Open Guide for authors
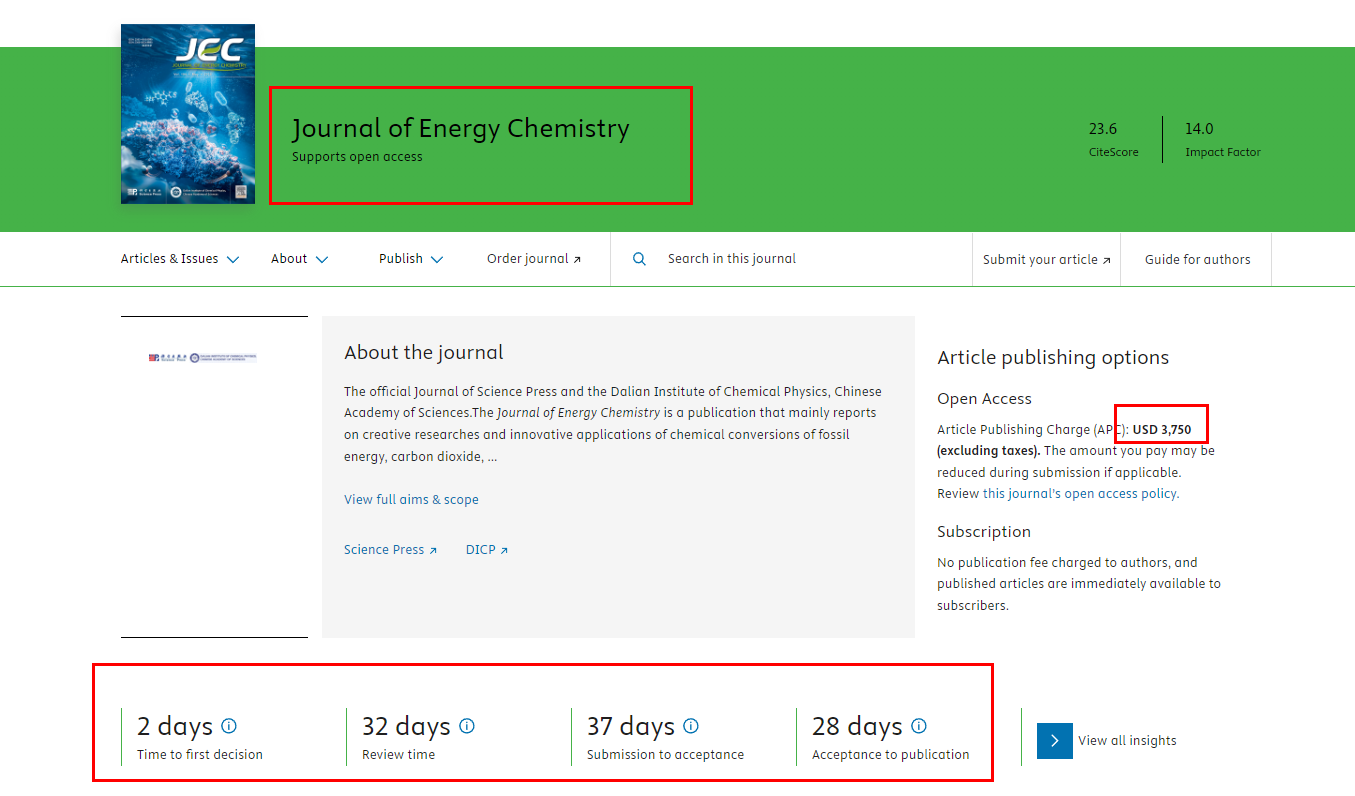Viewport: 1355px width, 796px height. click(1197, 260)
